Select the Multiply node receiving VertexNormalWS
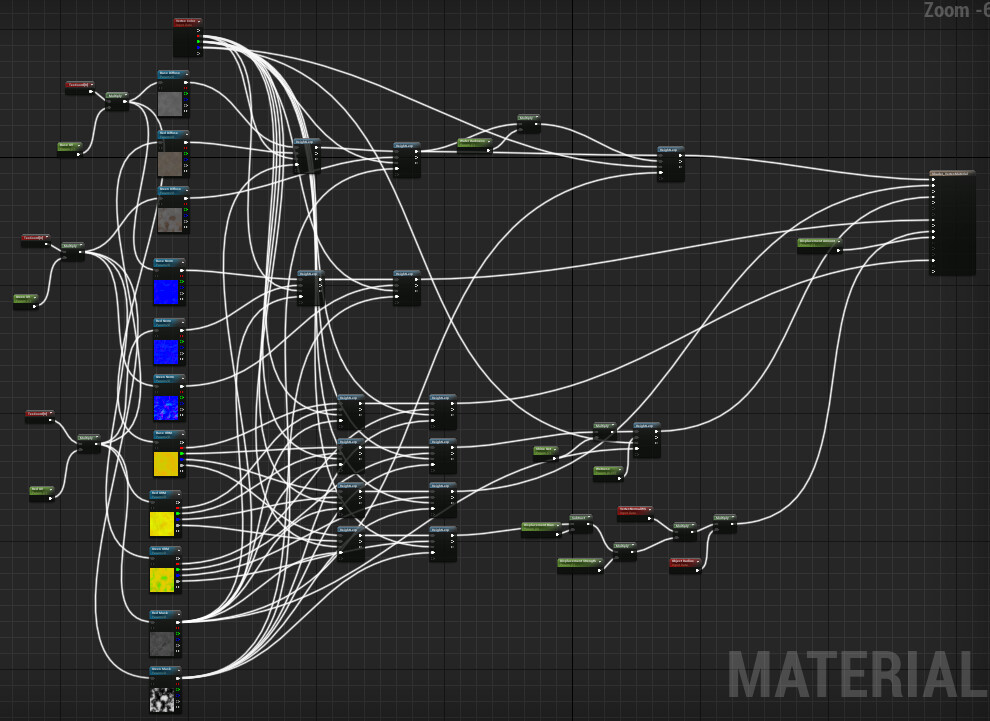The image size is (990, 721). (685, 532)
